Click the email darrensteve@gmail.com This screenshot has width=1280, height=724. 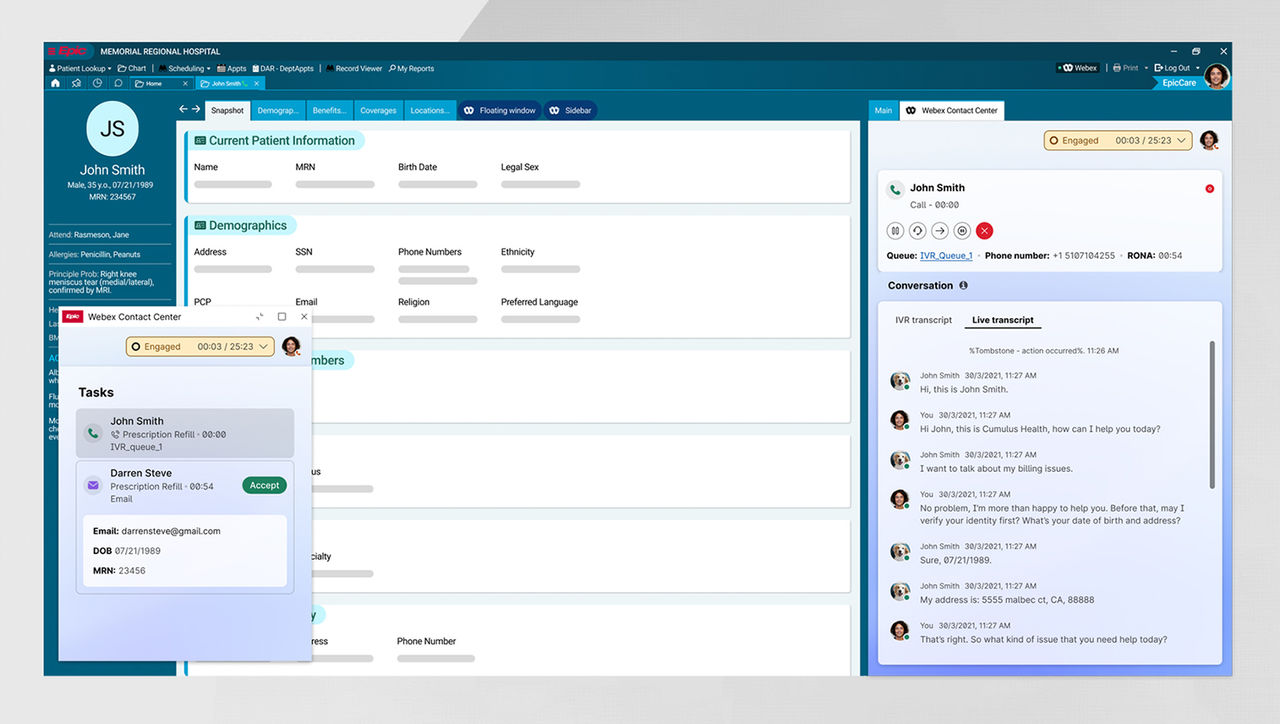point(170,531)
